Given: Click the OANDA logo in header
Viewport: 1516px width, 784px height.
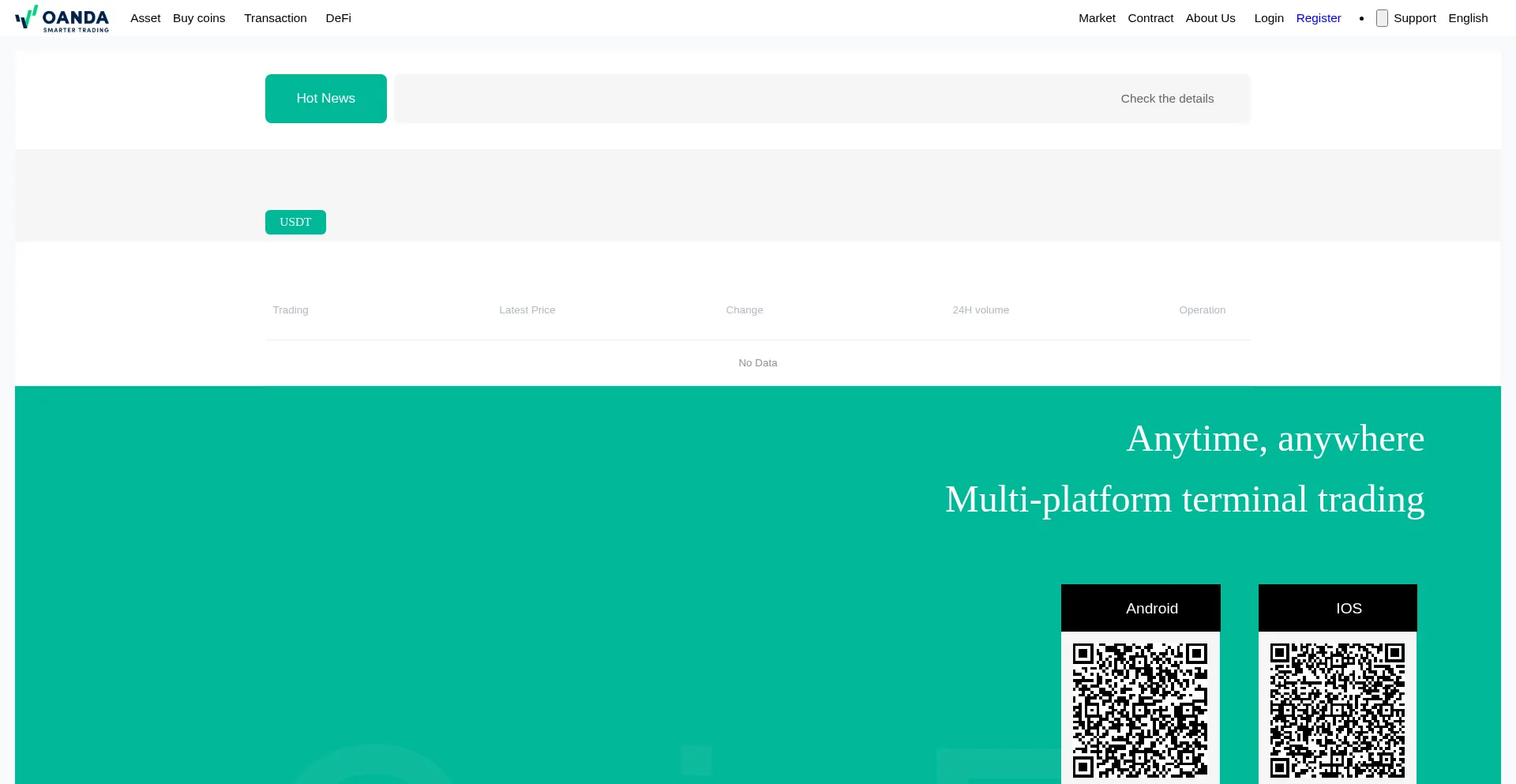Looking at the screenshot, I should coord(62,18).
